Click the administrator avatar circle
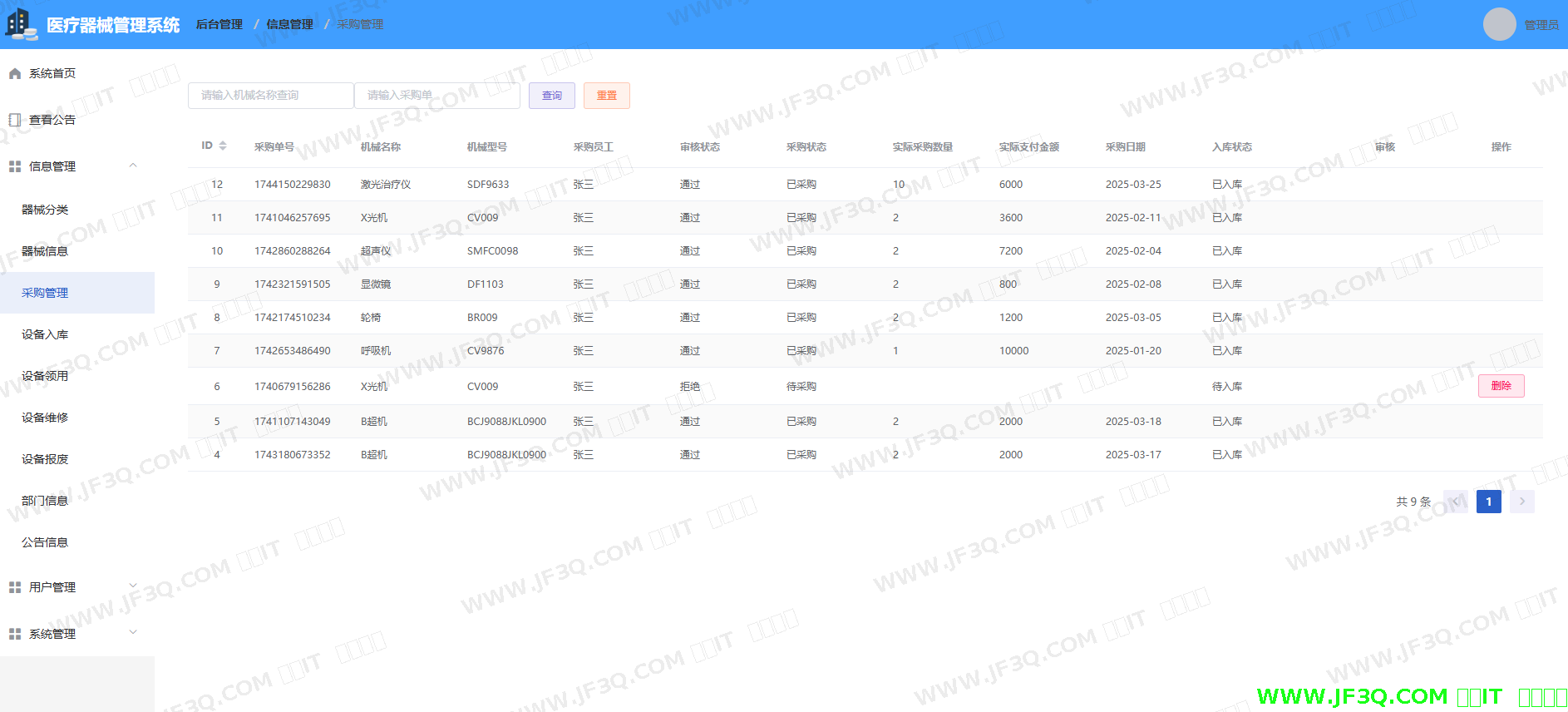Image resolution: width=1568 pixels, height=712 pixels. (1499, 24)
